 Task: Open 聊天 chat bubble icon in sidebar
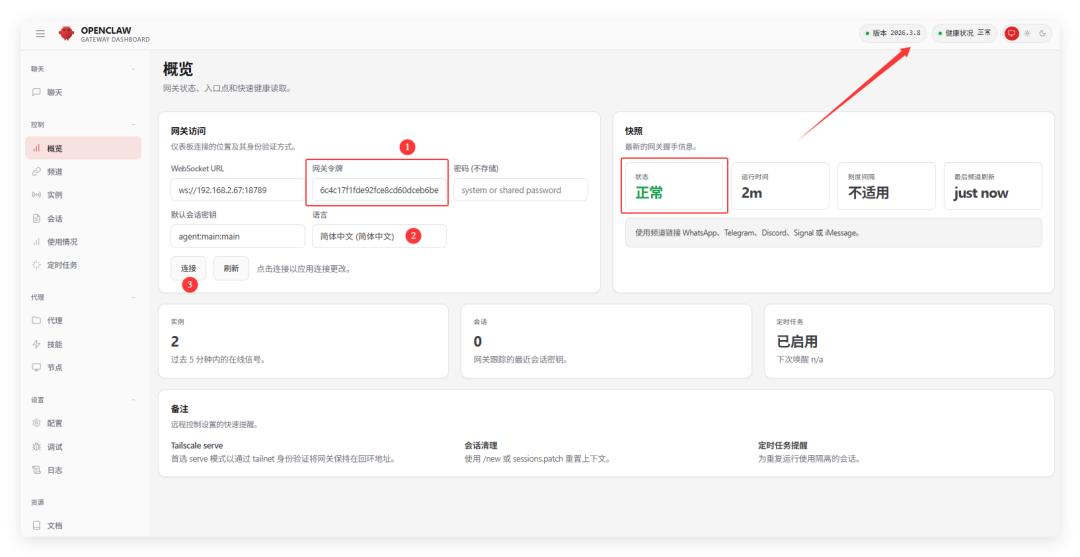tap(37, 92)
